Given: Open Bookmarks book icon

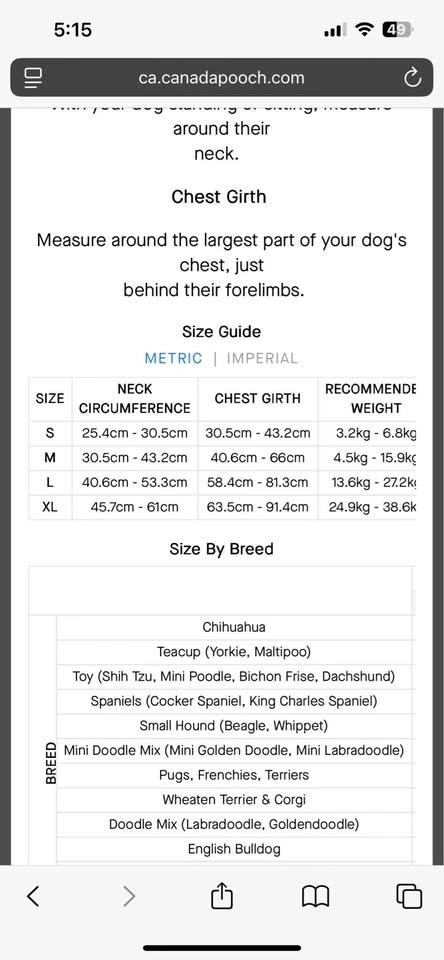Looking at the screenshot, I should [316, 897].
